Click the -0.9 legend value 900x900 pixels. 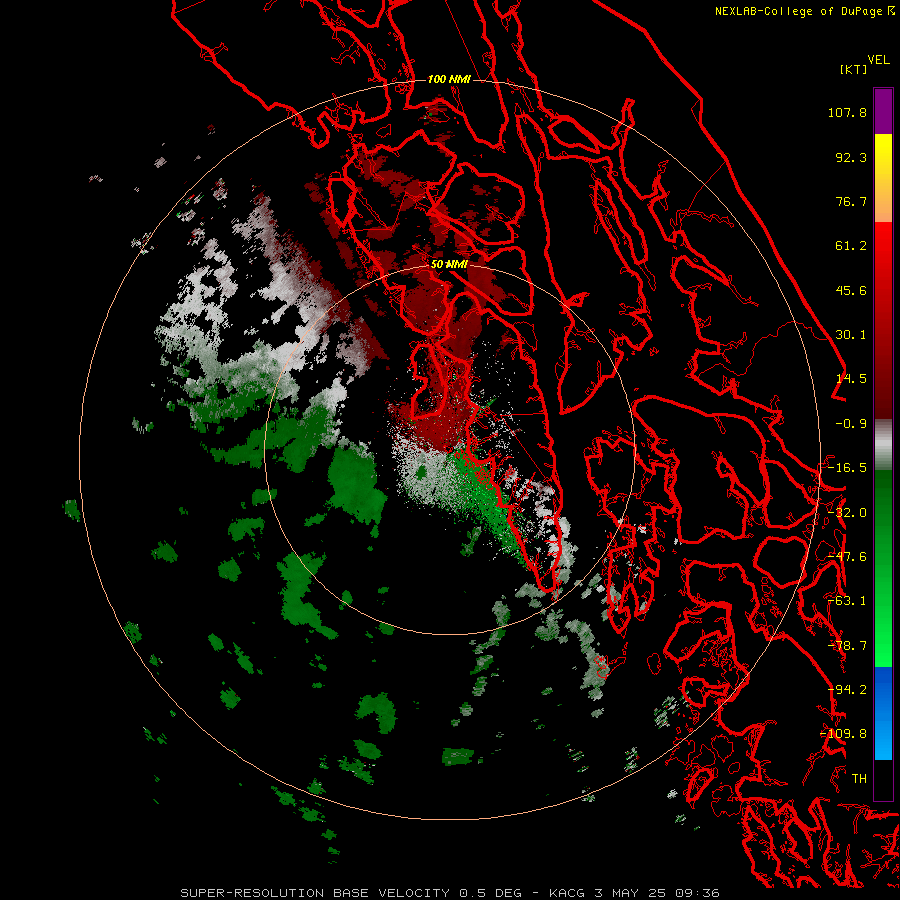[851, 424]
